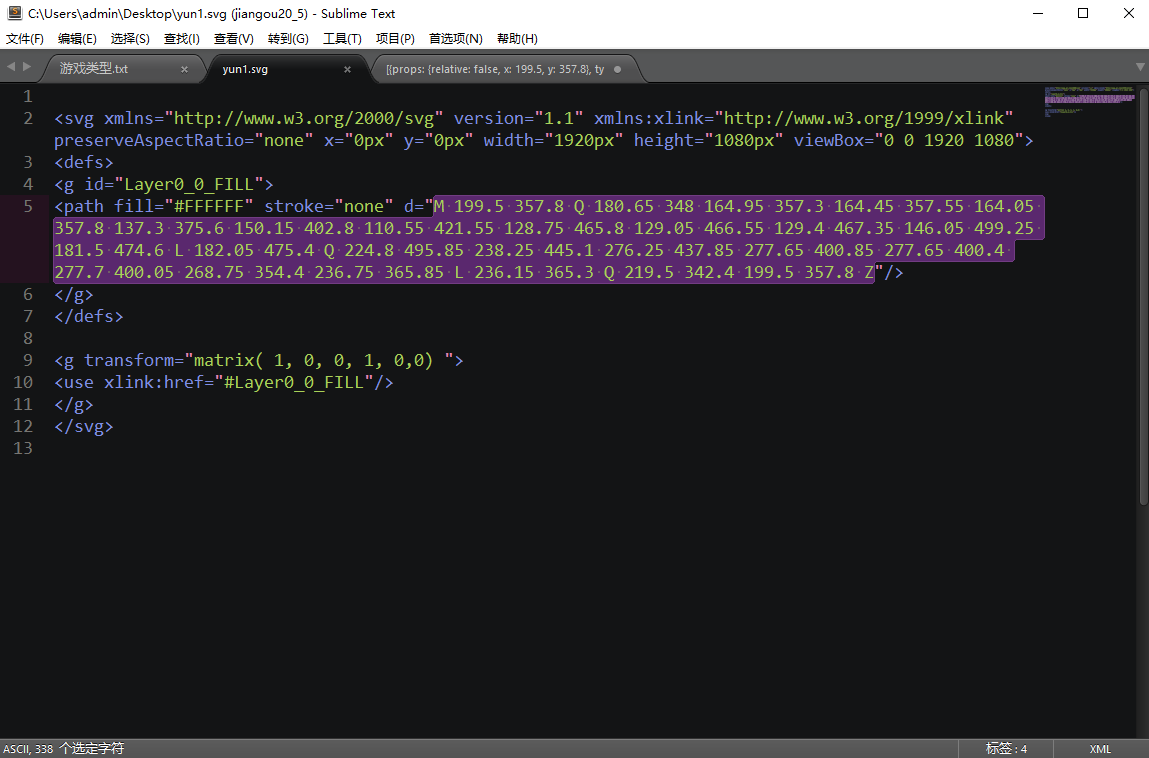
Task: Click the Sublime Text app icon
Action: pos(14,12)
